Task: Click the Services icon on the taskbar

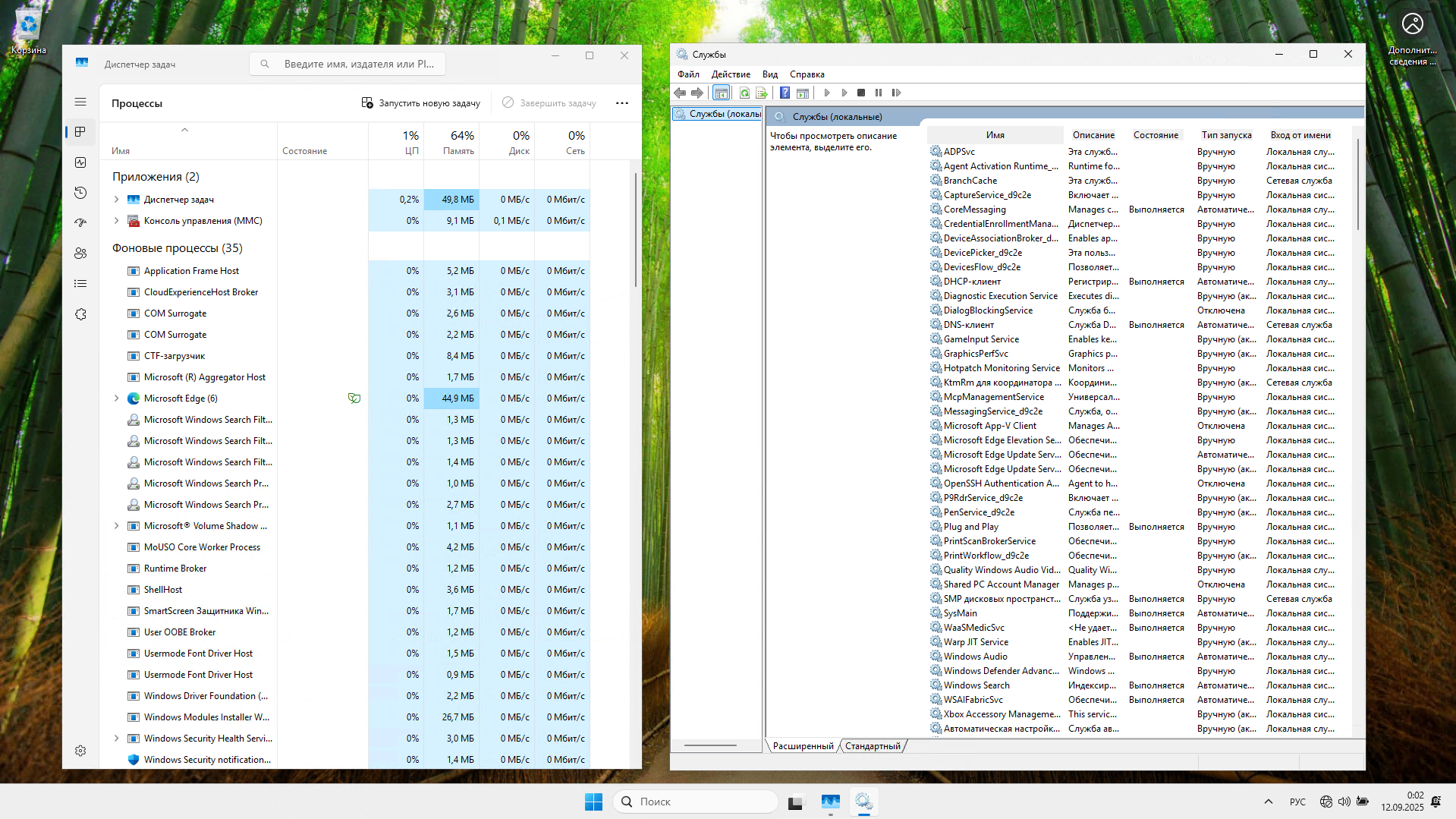Action: click(863, 802)
